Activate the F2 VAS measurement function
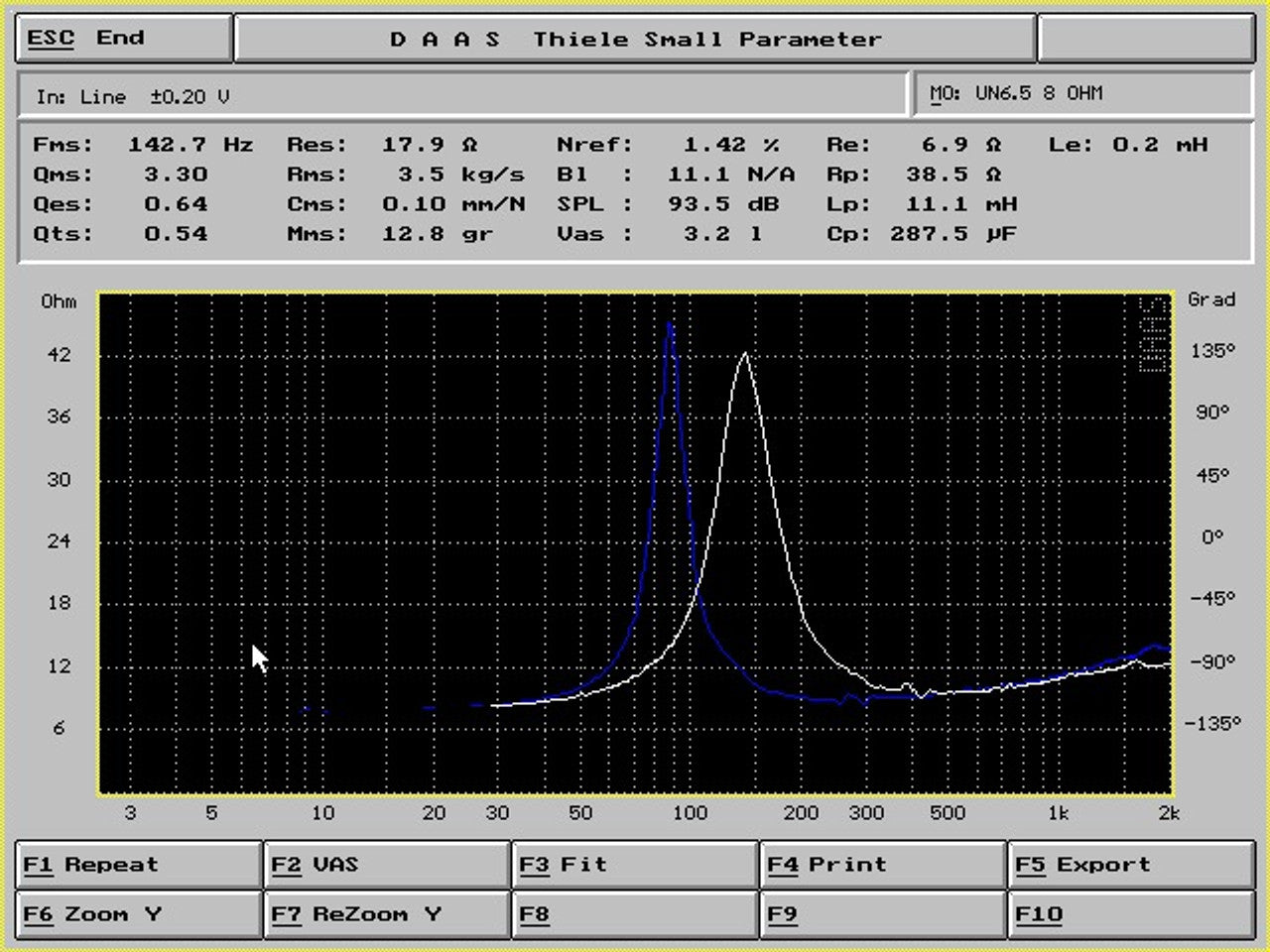This screenshot has width=1270, height=952. (x=386, y=864)
